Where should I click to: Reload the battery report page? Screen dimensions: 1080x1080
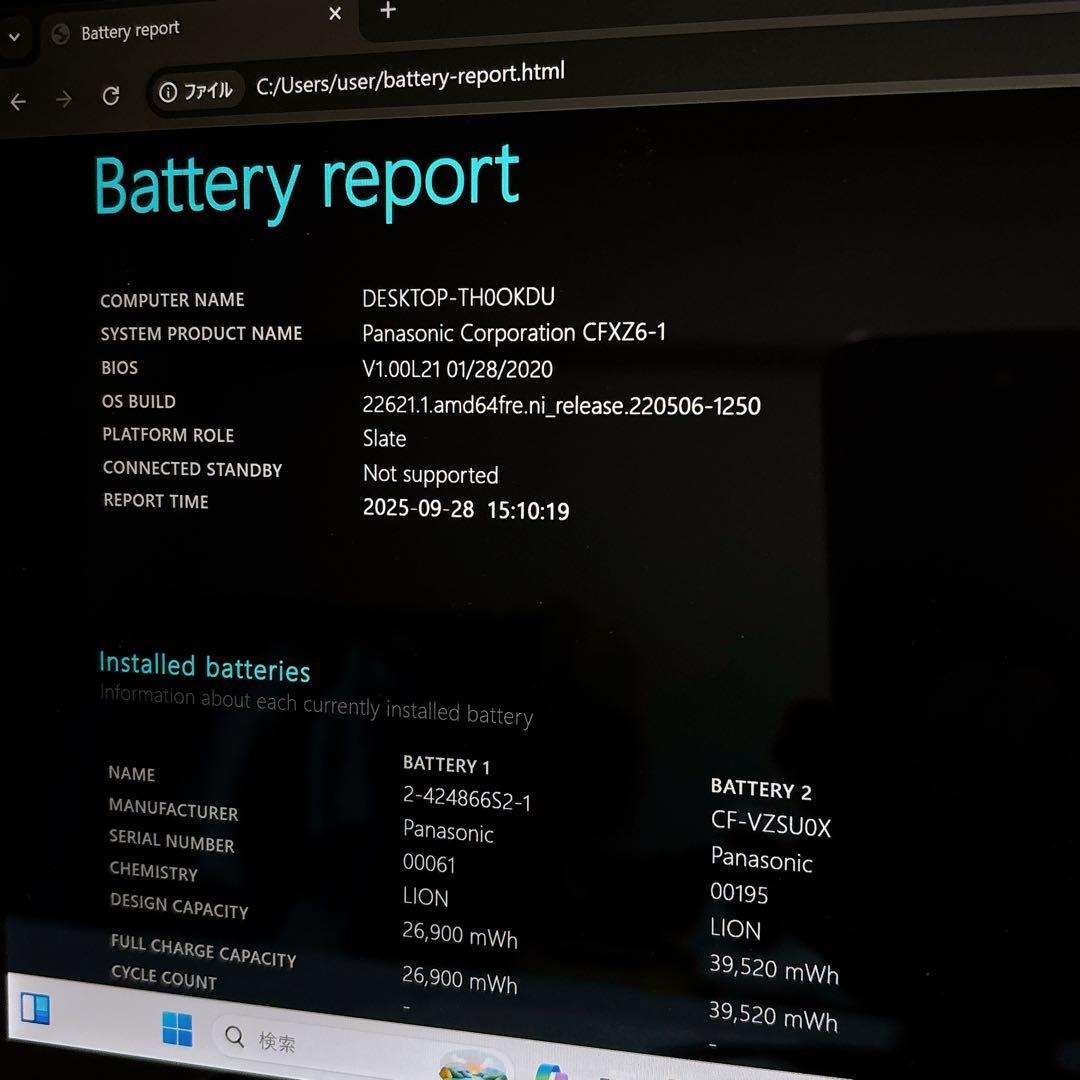[111, 96]
